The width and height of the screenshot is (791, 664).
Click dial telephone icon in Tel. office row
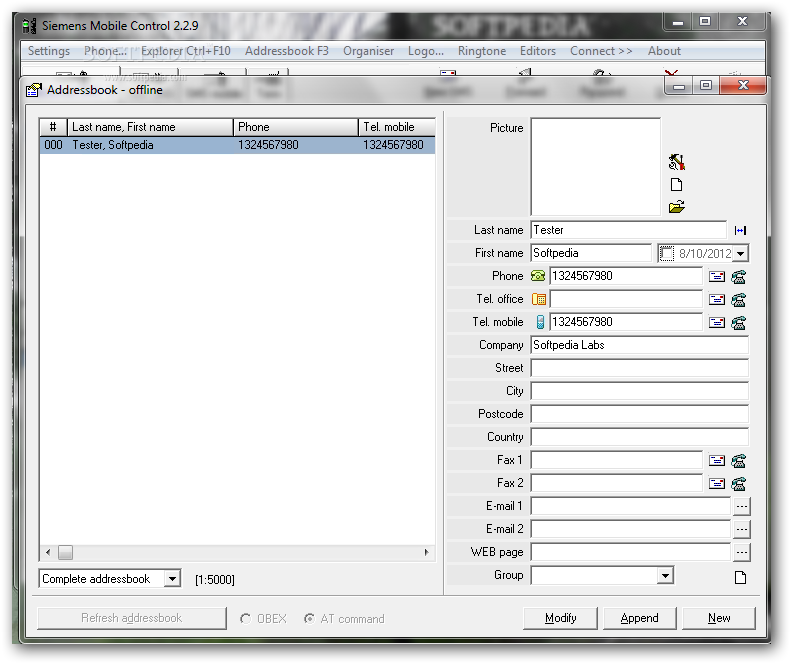click(x=739, y=300)
